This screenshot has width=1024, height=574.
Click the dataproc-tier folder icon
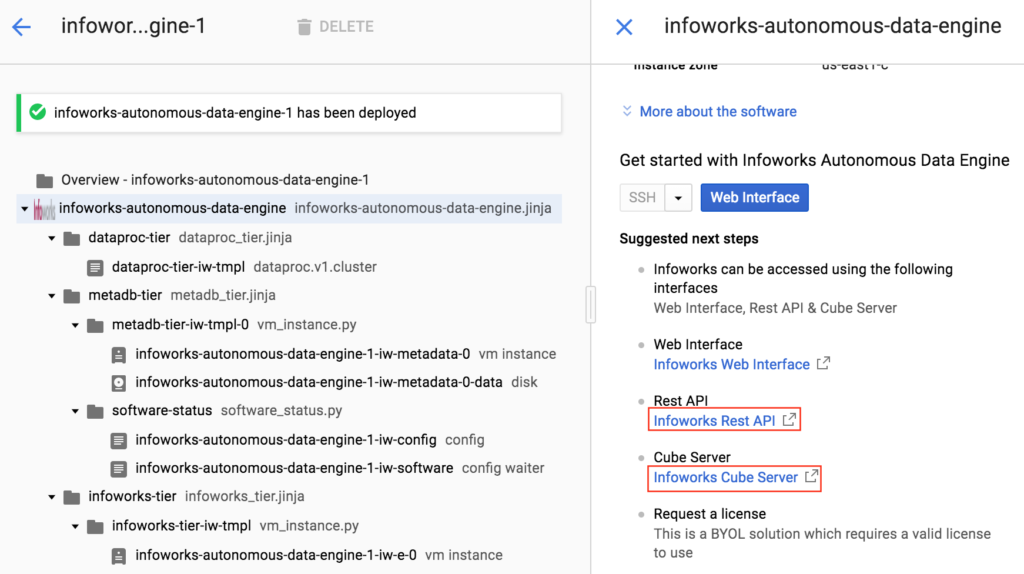(72, 238)
